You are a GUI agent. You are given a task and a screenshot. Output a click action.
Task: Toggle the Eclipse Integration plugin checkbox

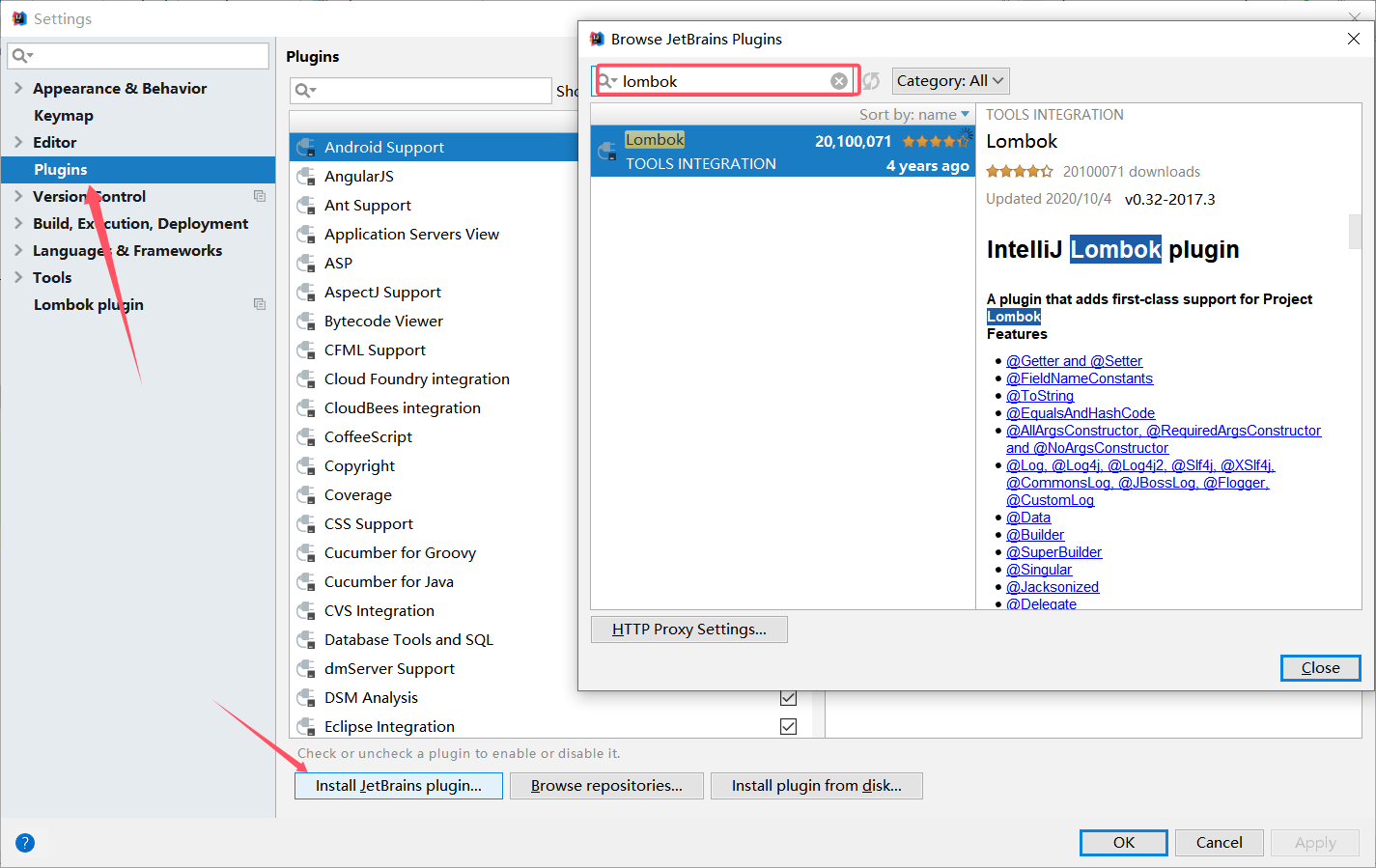788,726
